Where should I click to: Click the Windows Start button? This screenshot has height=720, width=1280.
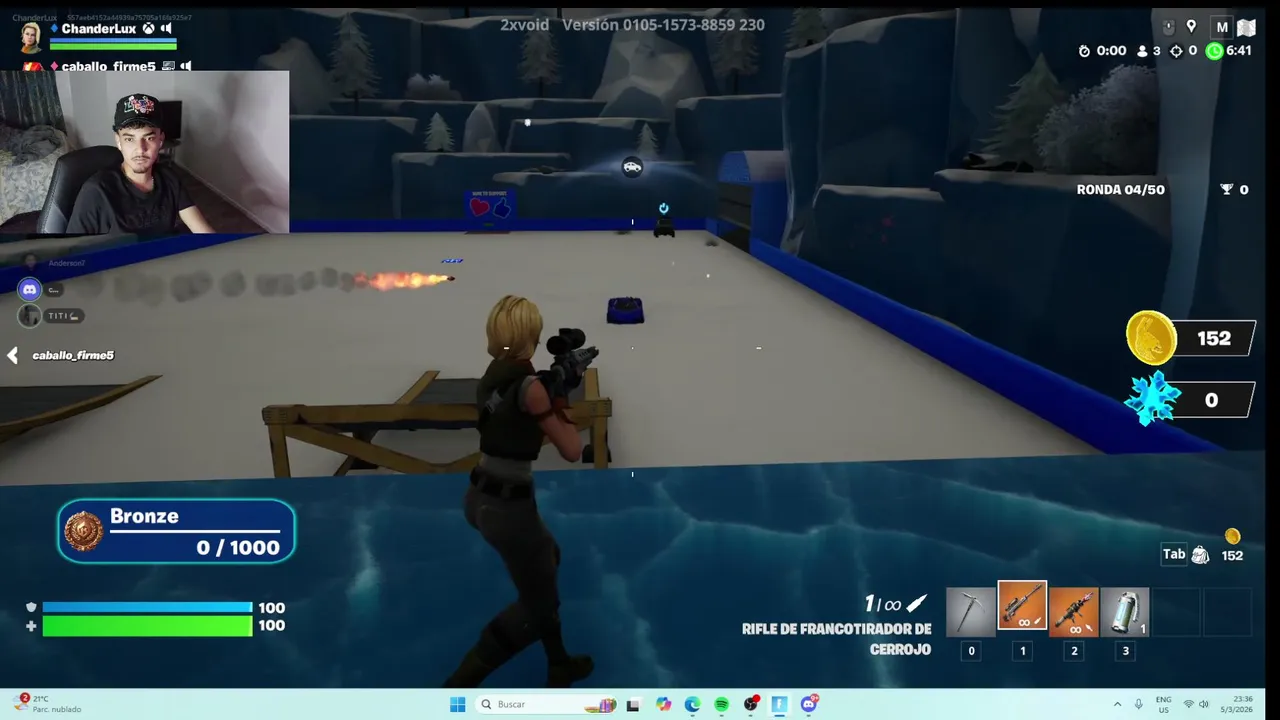pyautogui.click(x=457, y=704)
